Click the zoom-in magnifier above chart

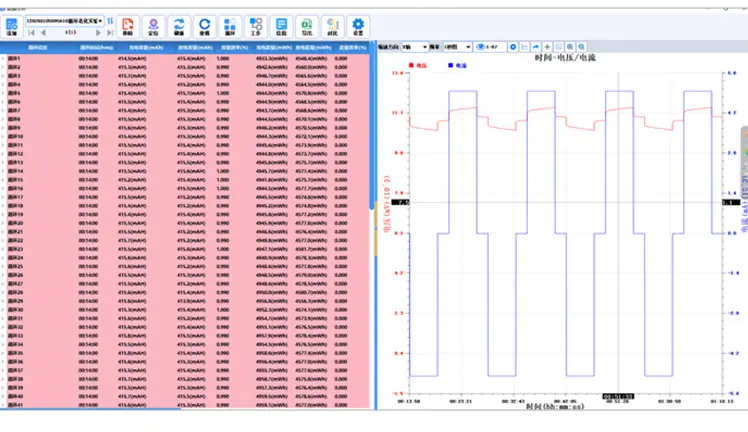click(x=570, y=47)
